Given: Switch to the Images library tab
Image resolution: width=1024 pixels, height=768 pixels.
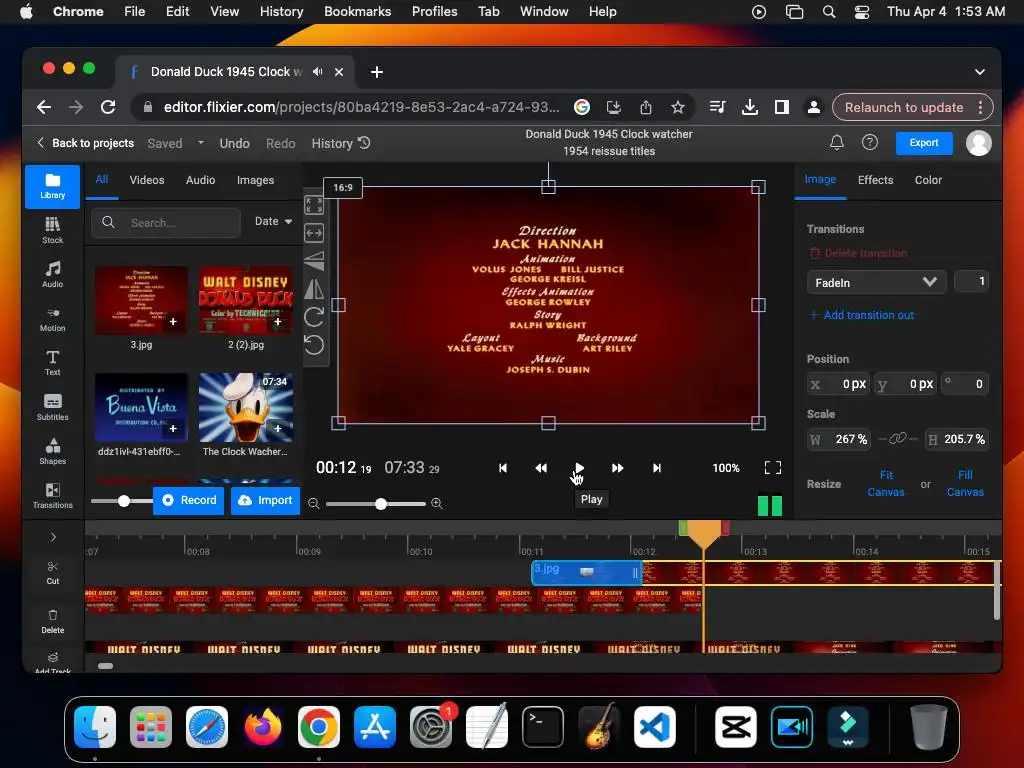Looking at the screenshot, I should coord(255,180).
